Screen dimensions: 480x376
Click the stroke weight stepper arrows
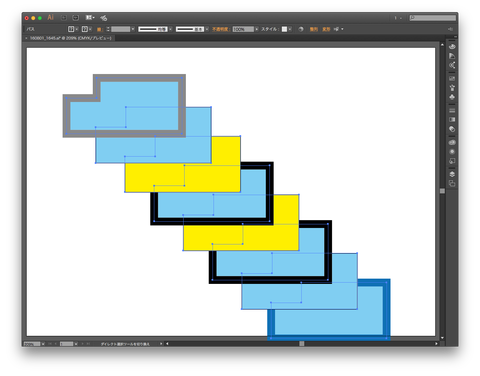108,29
